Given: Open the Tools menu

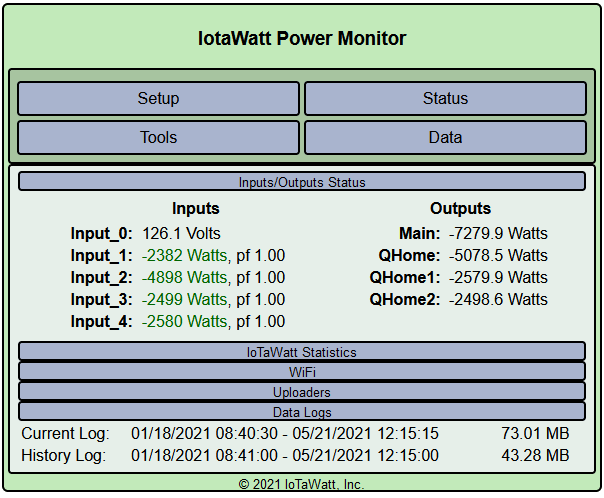Looking at the screenshot, I should [x=158, y=137].
